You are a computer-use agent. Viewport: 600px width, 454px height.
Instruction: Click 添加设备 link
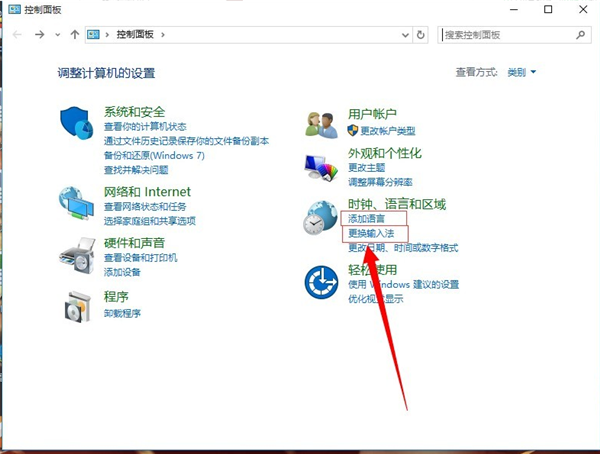[x=122, y=272]
